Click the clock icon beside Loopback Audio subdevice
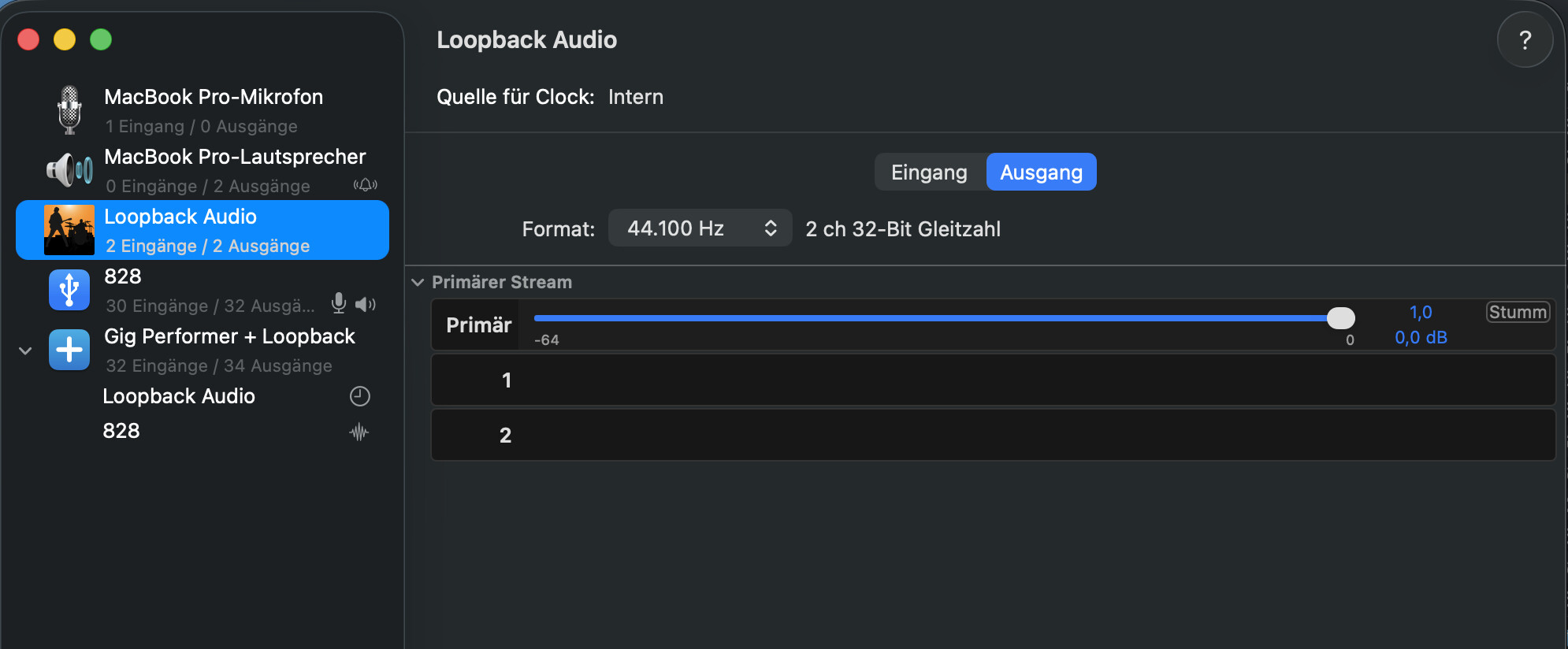The width and height of the screenshot is (1568, 649). click(x=359, y=396)
